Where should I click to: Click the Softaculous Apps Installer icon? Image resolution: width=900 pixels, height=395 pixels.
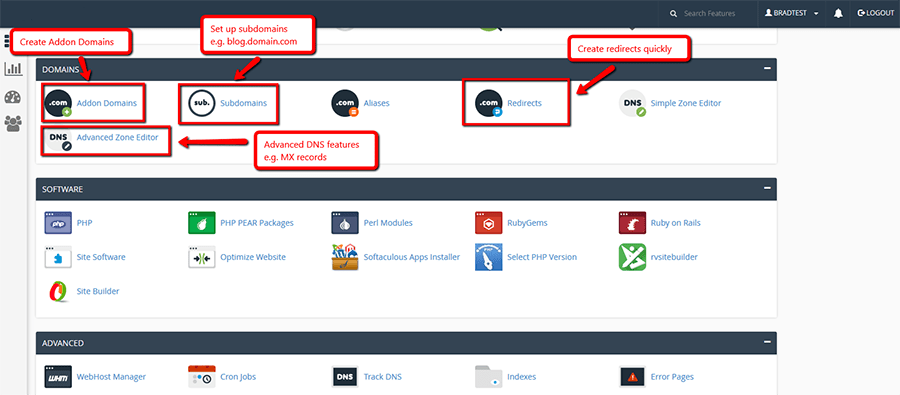pyautogui.click(x=345, y=257)
